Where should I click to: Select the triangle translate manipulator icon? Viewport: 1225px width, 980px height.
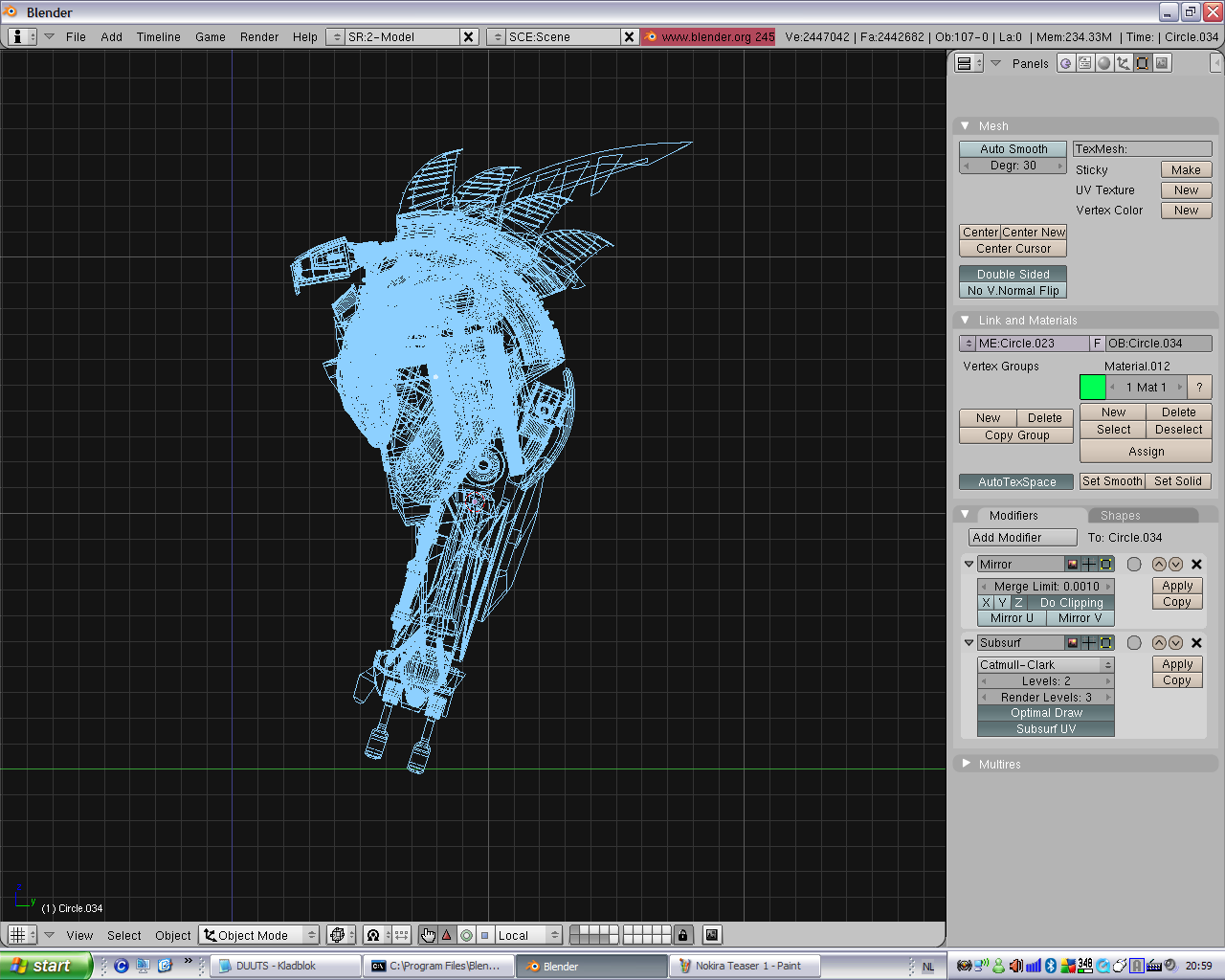tap(446, 935)
